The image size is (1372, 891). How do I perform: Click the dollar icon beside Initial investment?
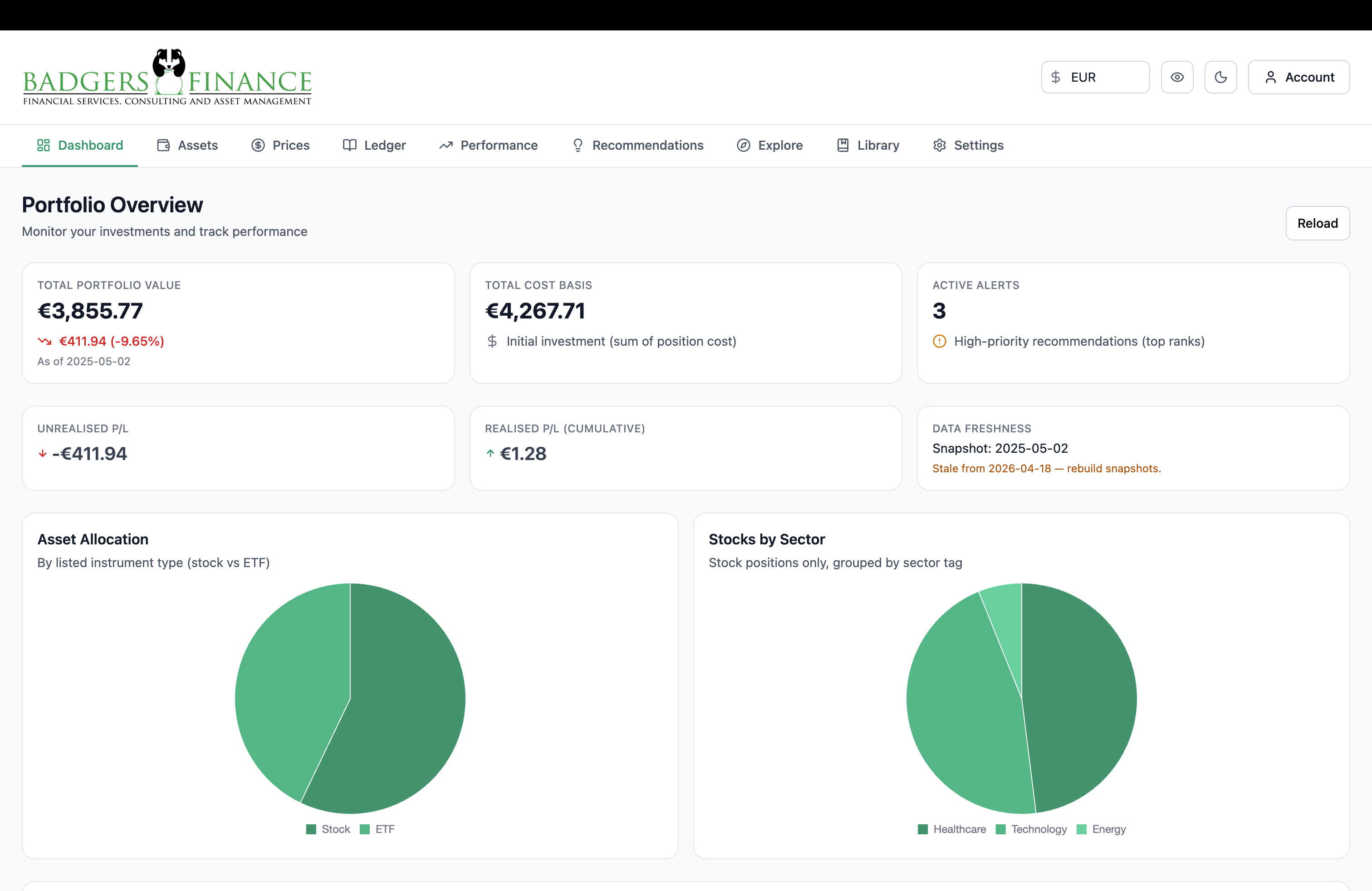492,341
